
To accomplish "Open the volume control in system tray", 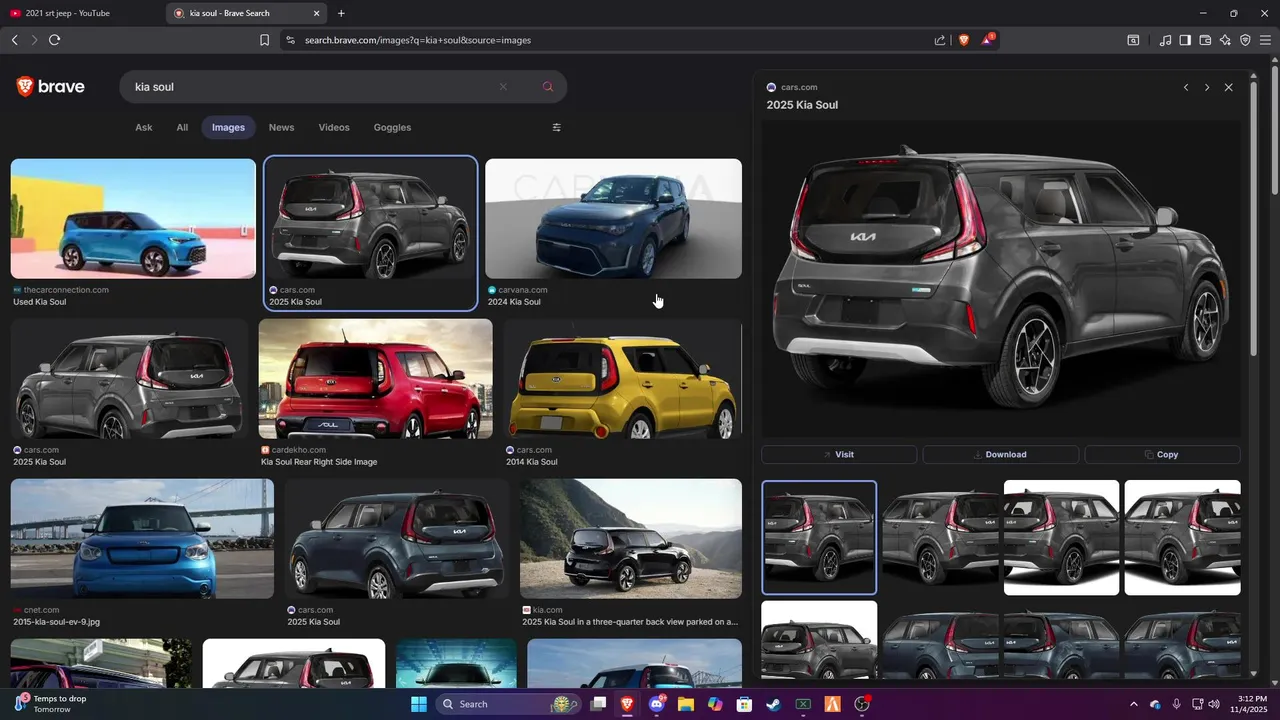I will tap(1214, 704).
